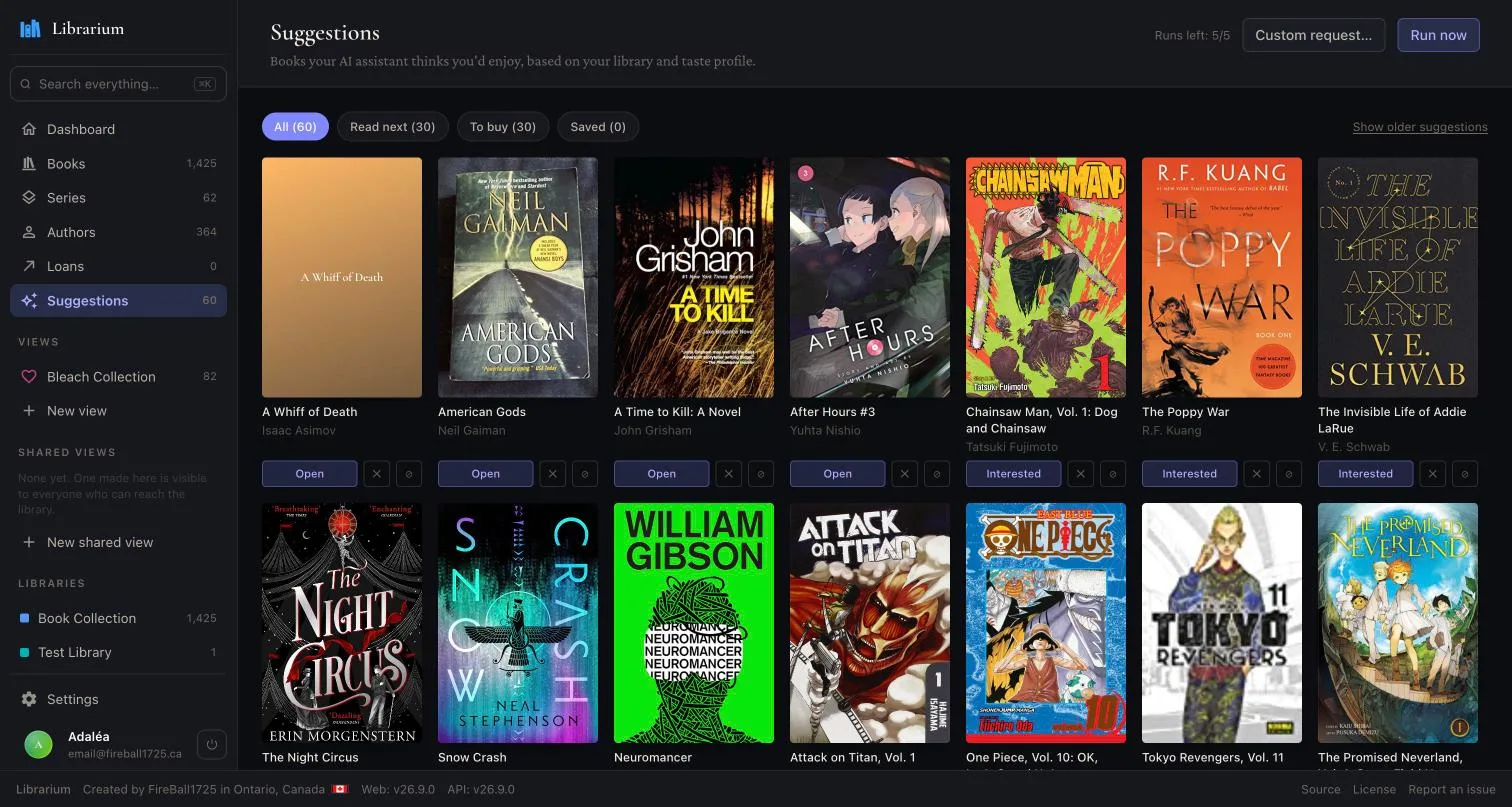Click the Search everything field

118,84
